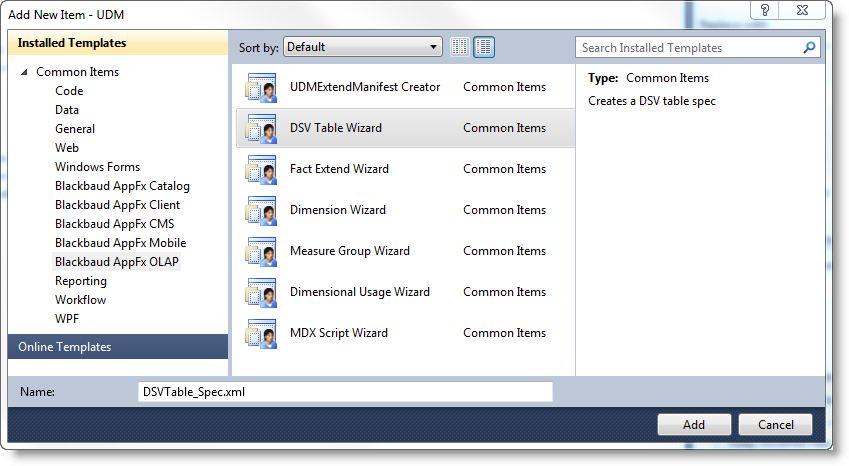The height and width of the screenshot is (466, 849).
Task: Open the Sort by Default dropdown
Action: pos(362,47)
